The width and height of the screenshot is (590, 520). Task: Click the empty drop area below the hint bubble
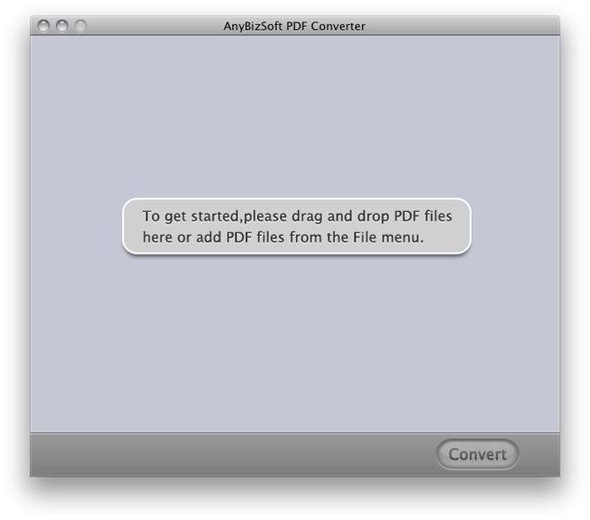point(295,343)
